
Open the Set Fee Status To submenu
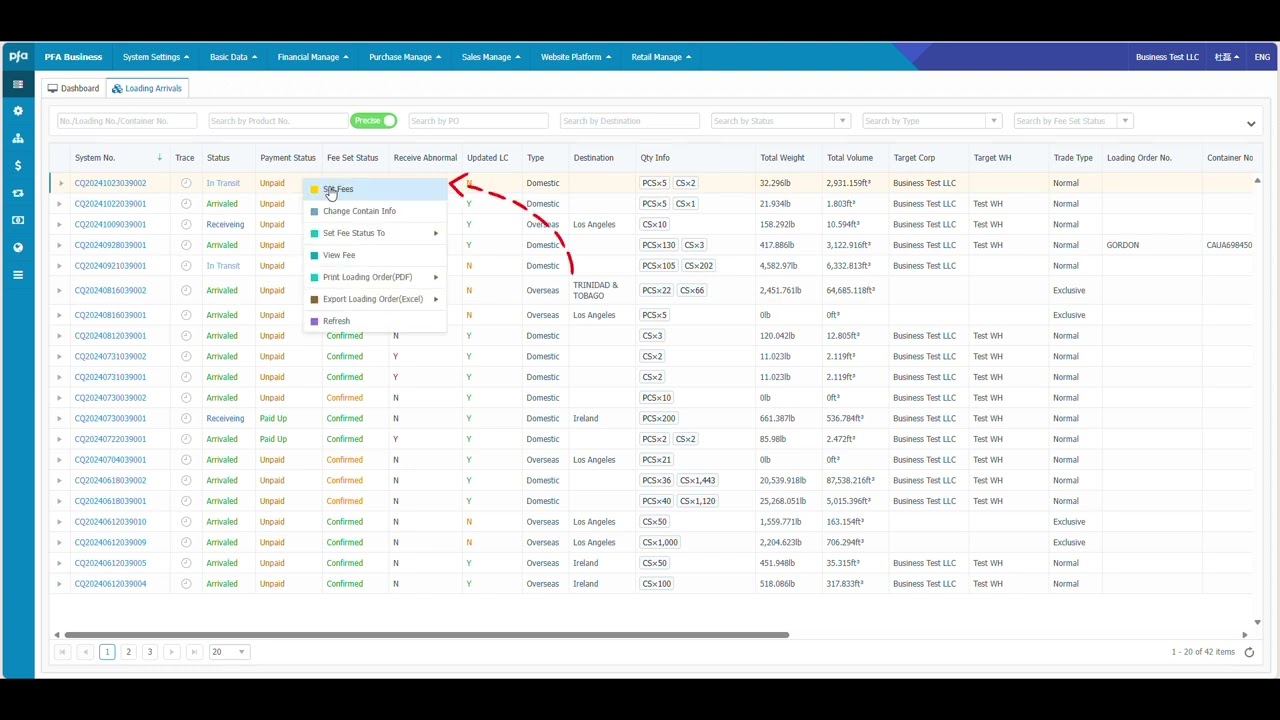375,233
